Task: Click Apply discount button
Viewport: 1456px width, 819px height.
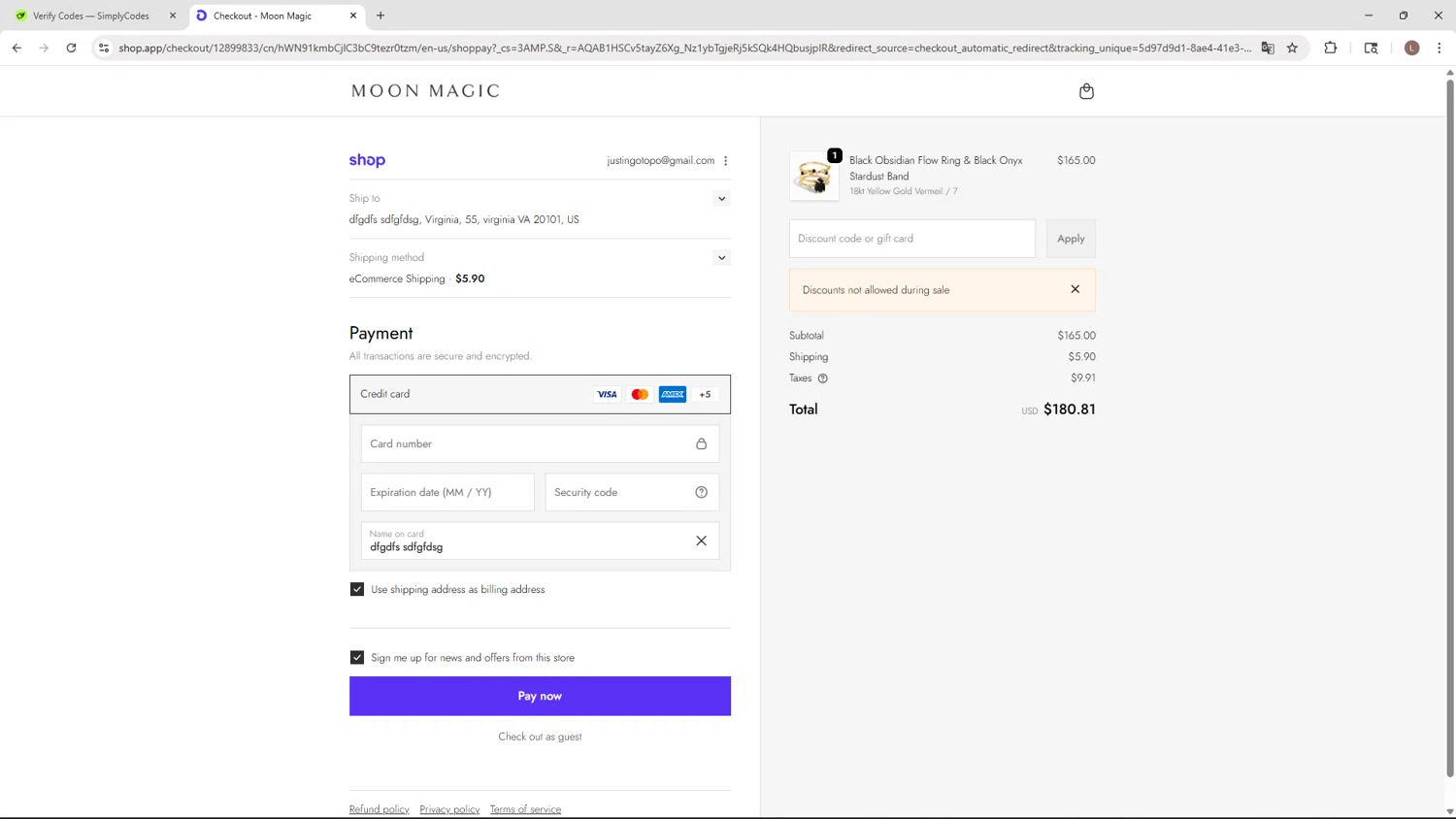Action: click(1071, 239)
